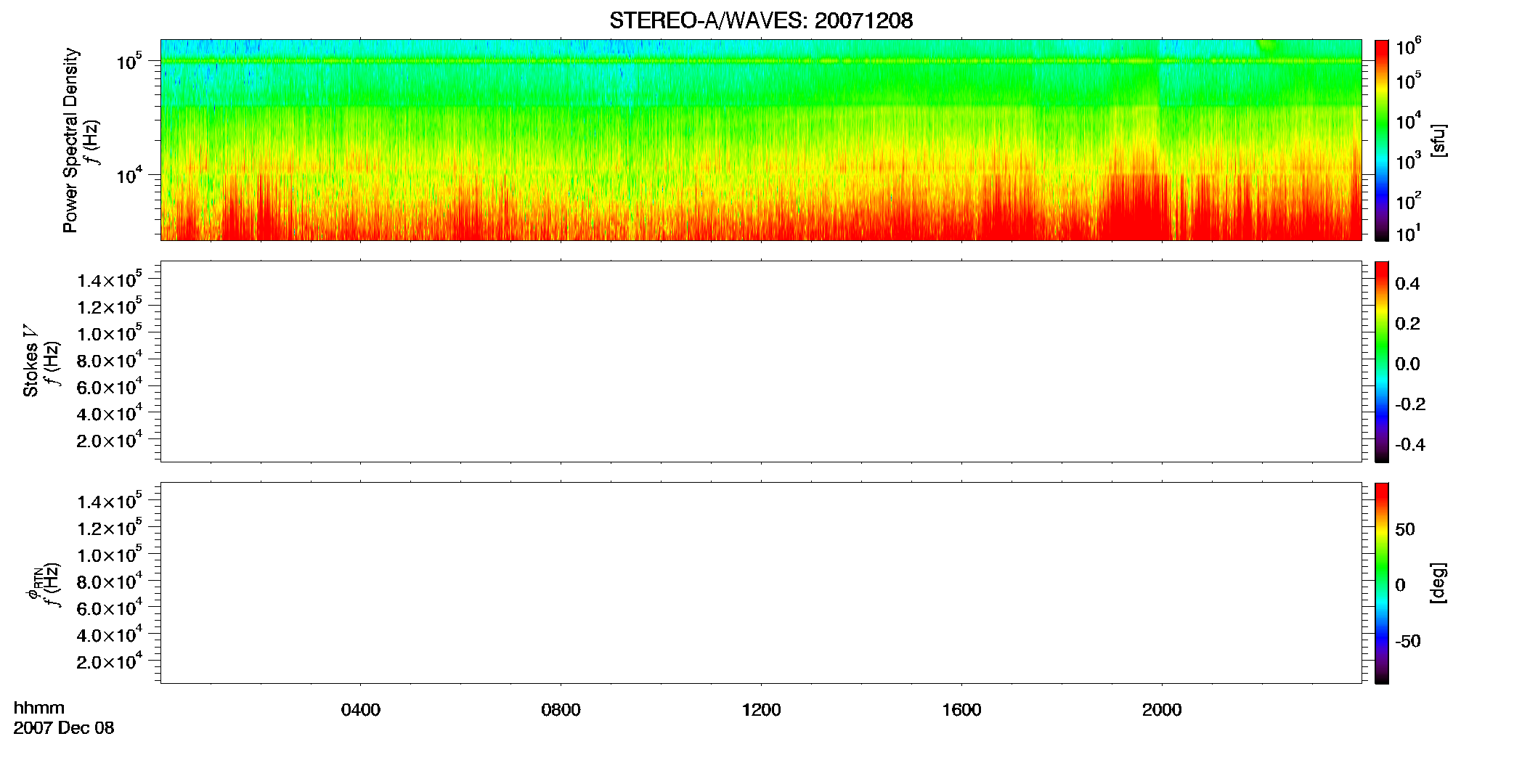The image size is (1522, 784).
Task: Select the -50 label on degrees colorbar
Action: point(1408,642)
